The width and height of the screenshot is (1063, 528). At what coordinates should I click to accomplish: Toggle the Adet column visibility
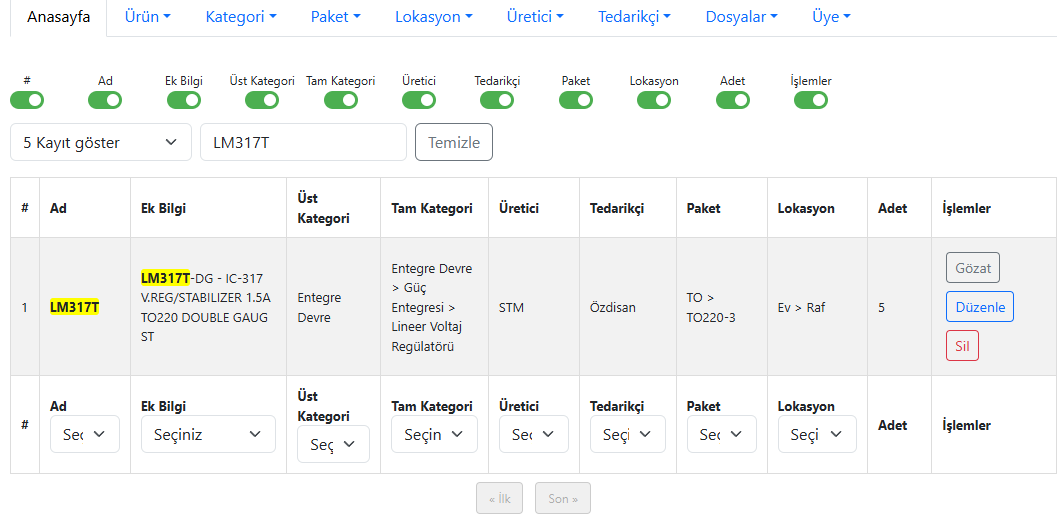tap(733, 100)
